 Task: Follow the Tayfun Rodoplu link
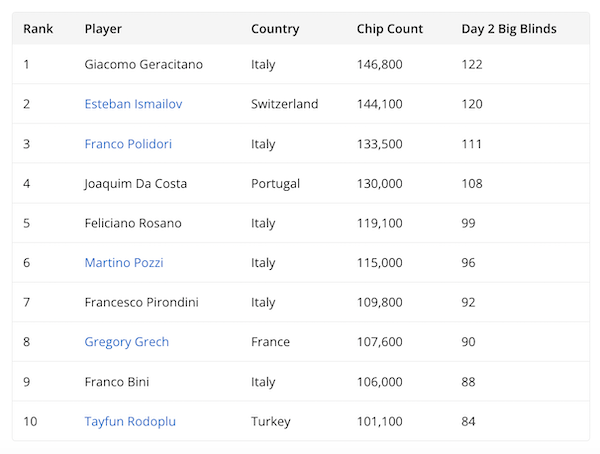pos(130,421)
